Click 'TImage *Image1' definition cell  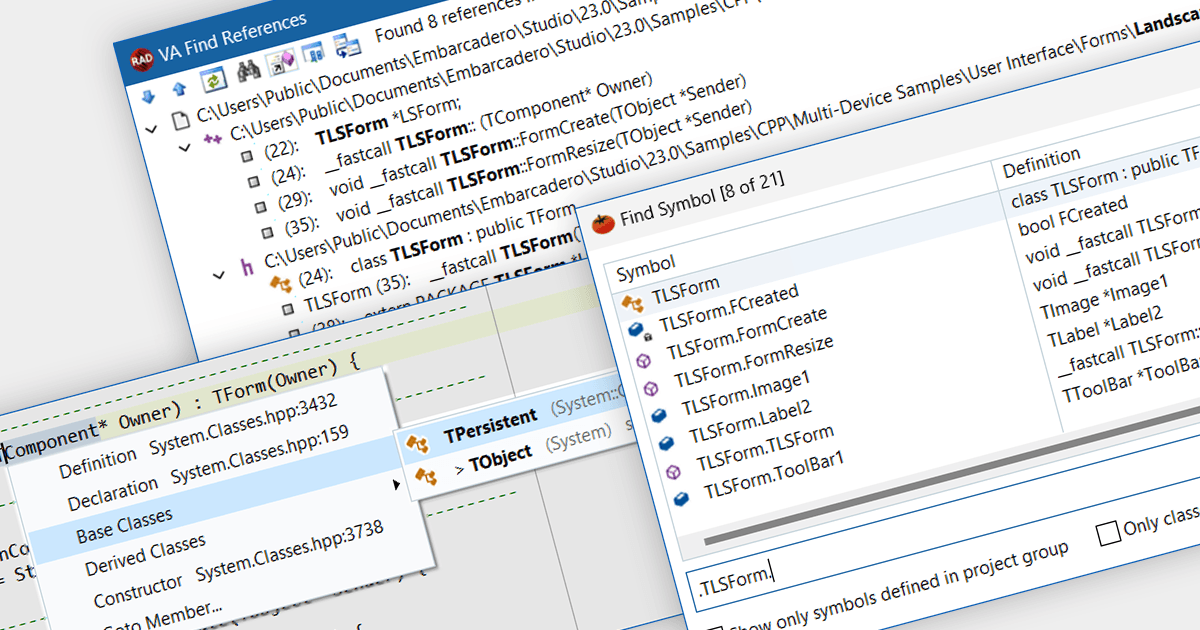click(1104, 297)
